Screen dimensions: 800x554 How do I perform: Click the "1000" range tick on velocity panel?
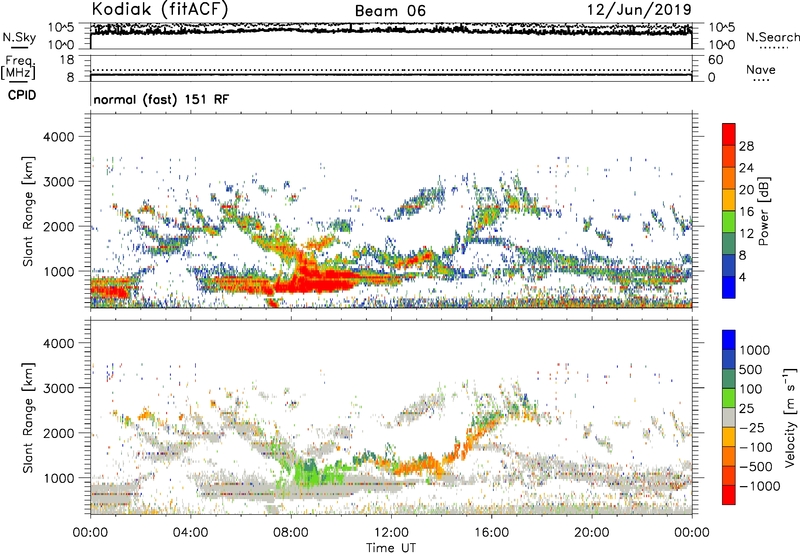(58, 478)
